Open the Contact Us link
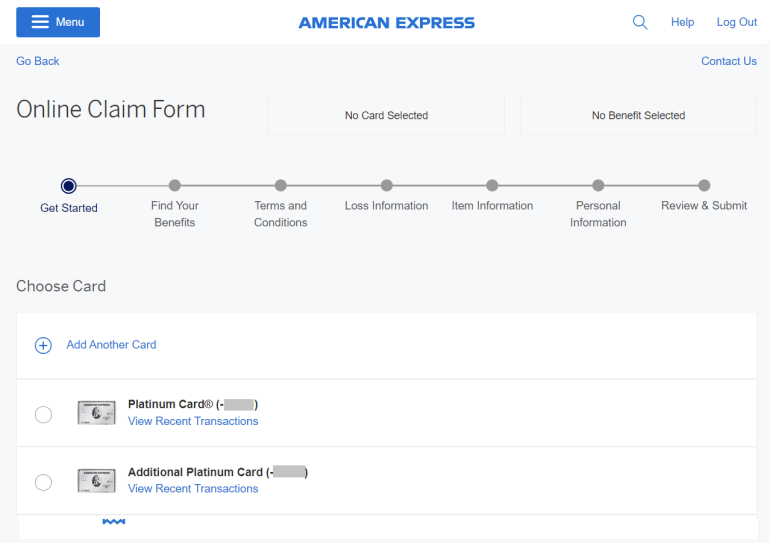The width and height of the screenshot is (770, 543). click(728, 61)
